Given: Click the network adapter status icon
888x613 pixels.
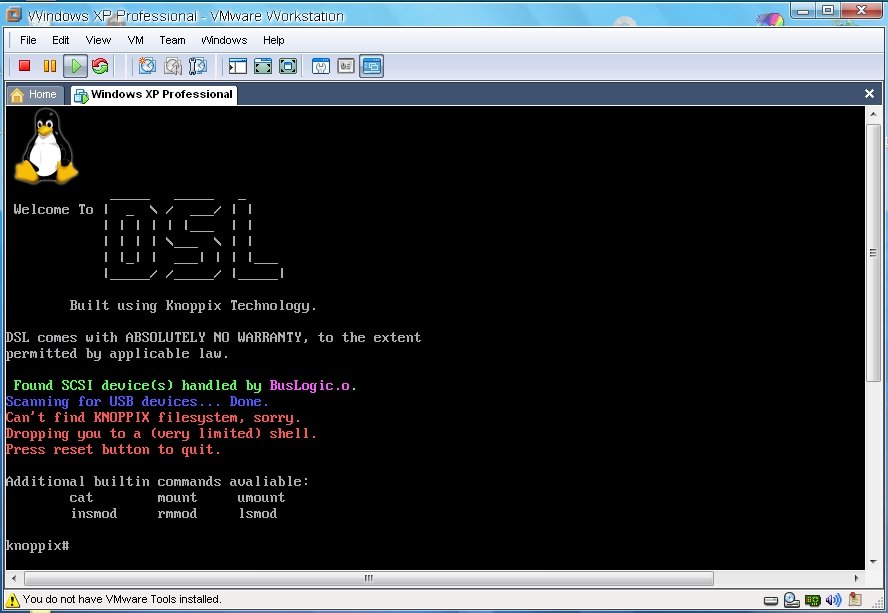Looking at the screenshot, I should (x=813, y=600).
